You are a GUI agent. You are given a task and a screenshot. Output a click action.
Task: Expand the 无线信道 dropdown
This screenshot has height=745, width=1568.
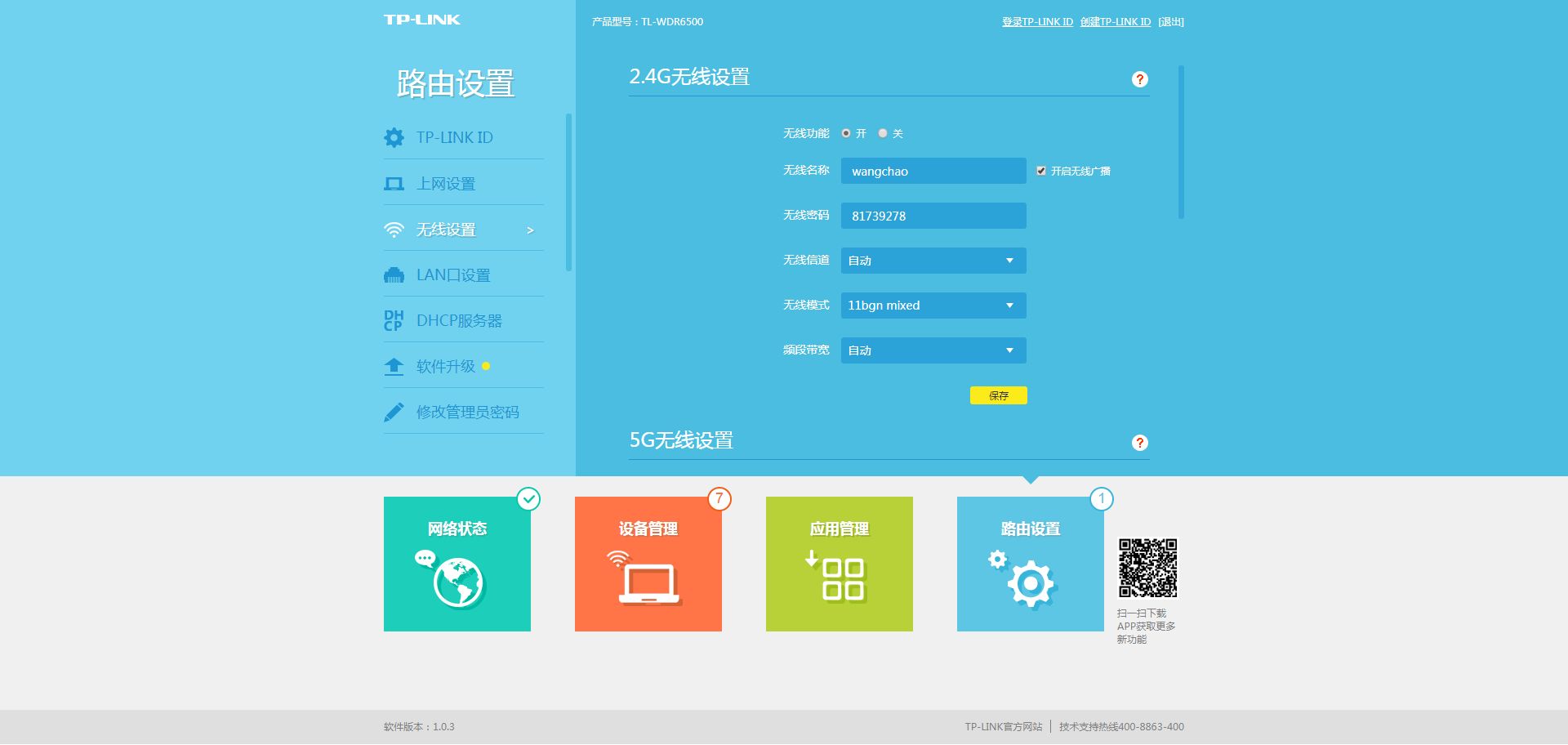click(x=933, y=261)
